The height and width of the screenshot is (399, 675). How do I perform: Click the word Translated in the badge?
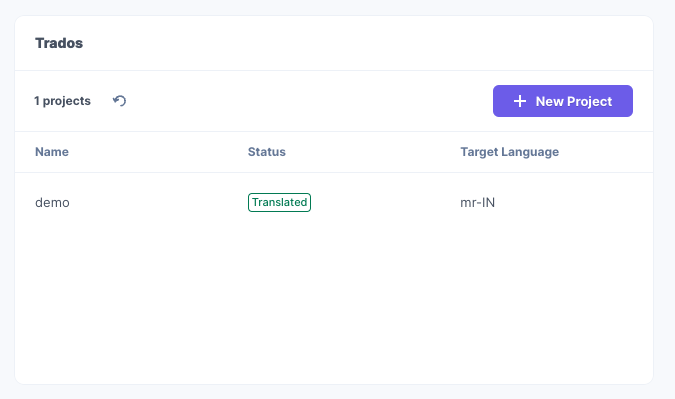pyautogui.click(x=279, y=202)
